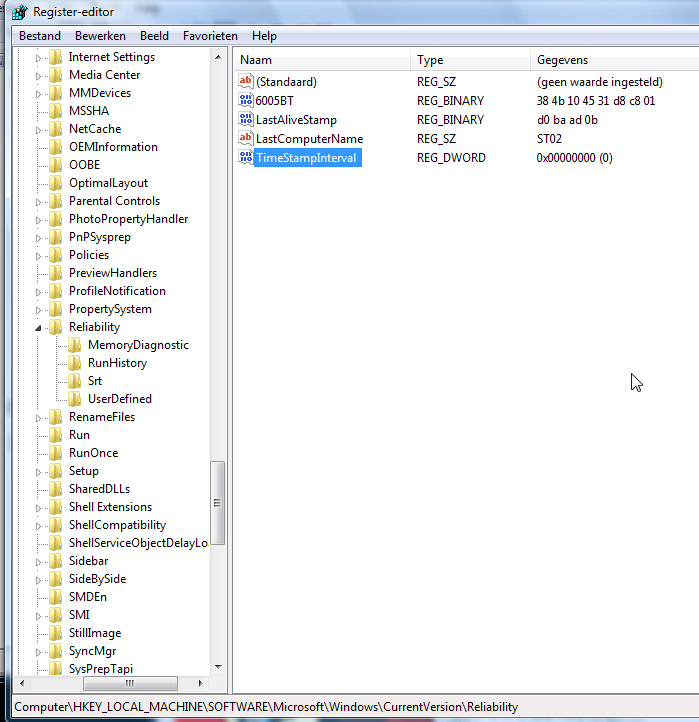This screenshot has width=699, height=722.
Task: Click the OOBE folder icon
Action: (x=56, y=165)
